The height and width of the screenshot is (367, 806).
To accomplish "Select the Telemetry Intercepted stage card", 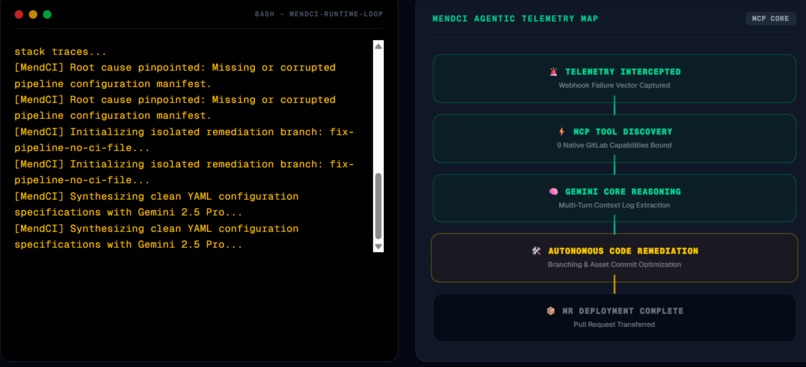I will 614,78.
